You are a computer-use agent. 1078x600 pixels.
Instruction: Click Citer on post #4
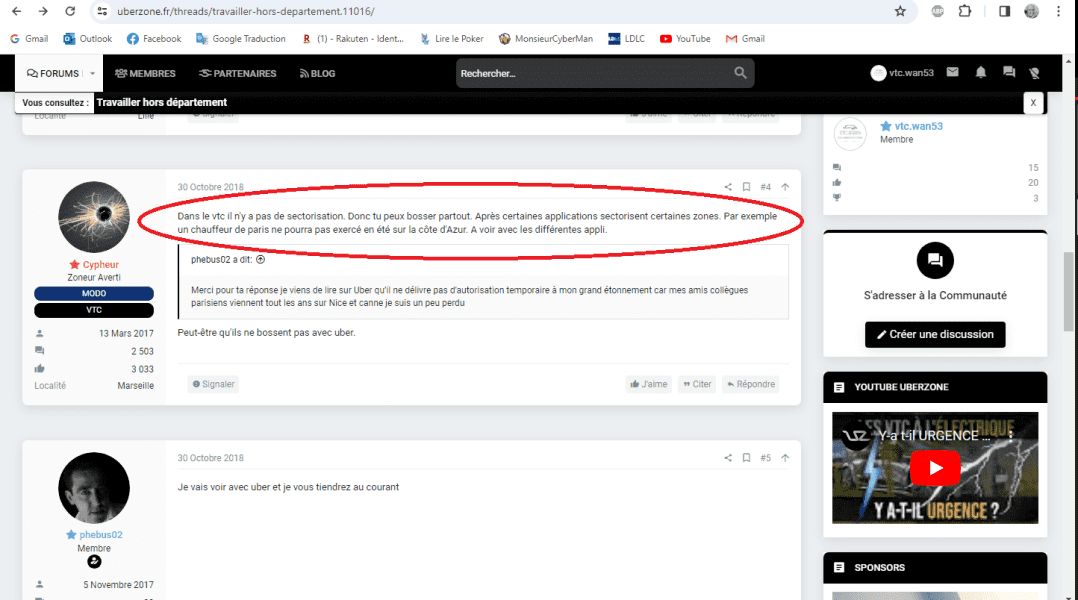coord(697,384)
